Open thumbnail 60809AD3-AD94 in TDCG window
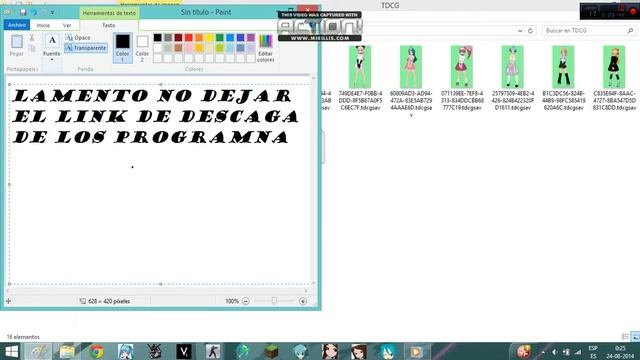Screen dimensions: 640x360 (411, 67)
